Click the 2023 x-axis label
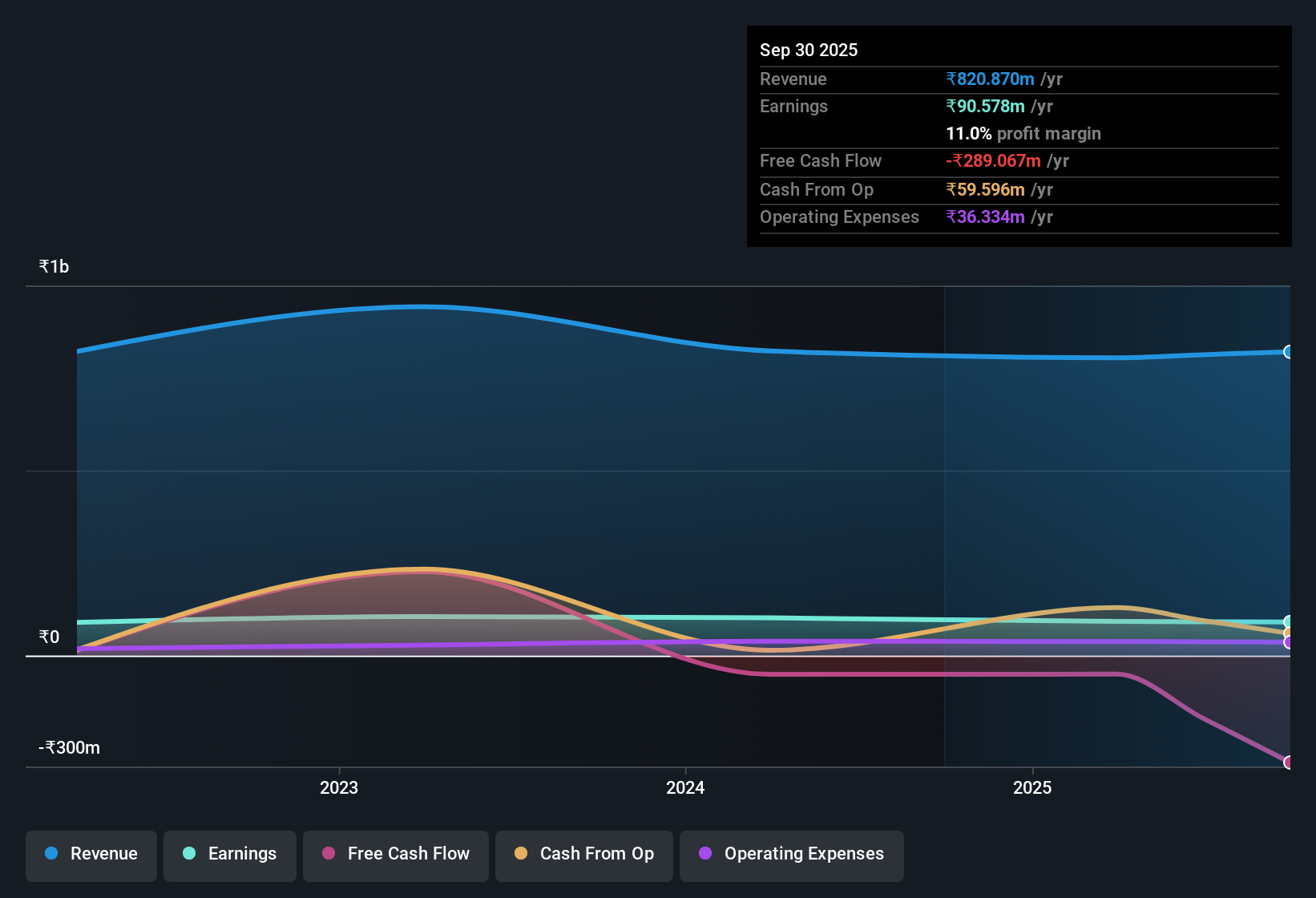The width and height of the screenshot is (1316, 898). [x=339, y=787]
